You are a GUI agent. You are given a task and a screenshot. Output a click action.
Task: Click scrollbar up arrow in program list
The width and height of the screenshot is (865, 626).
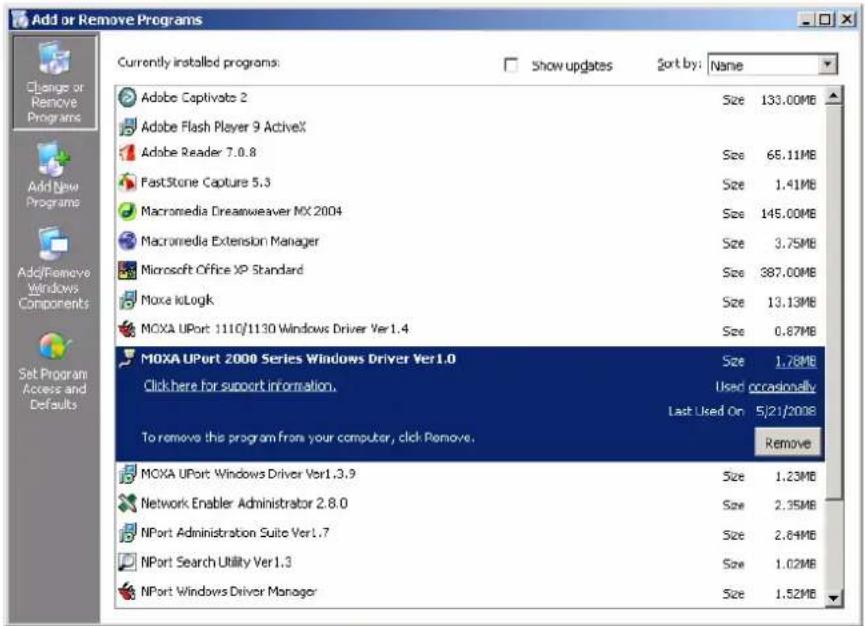[834, 97]
